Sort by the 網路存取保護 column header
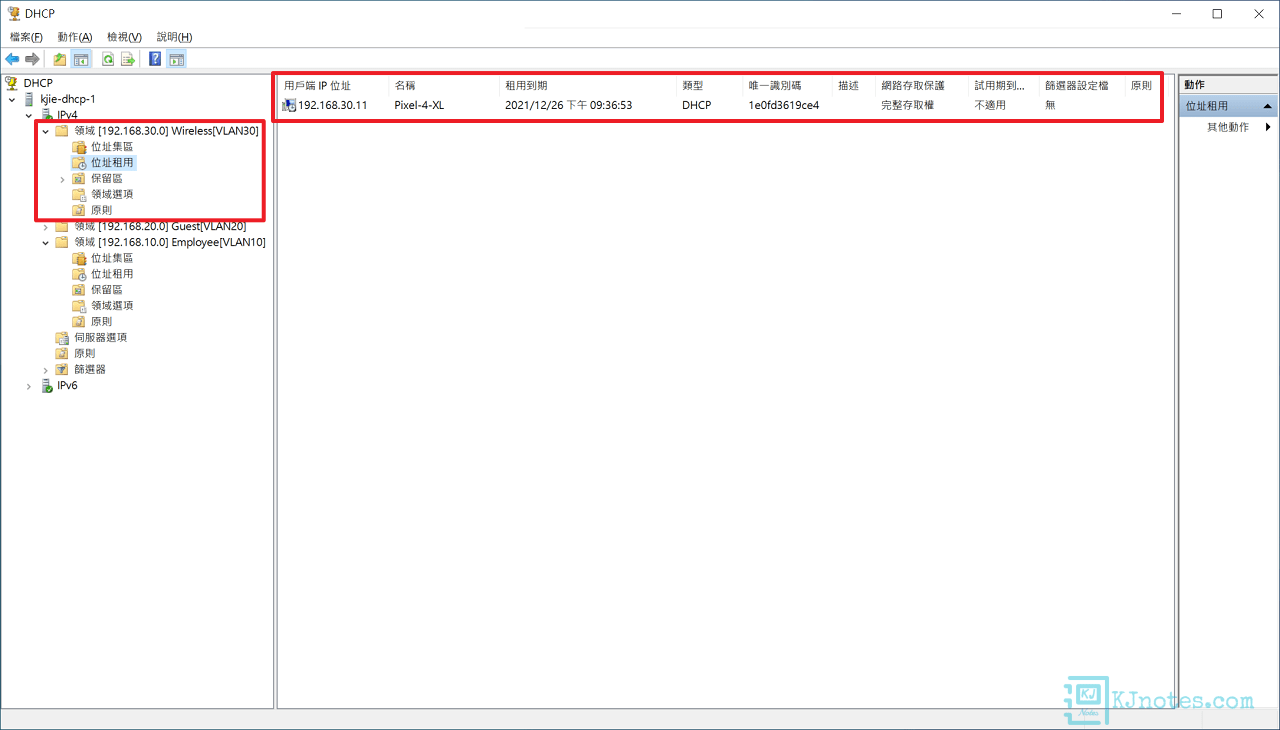The image size is (1280, 730). (x=923, y=86)
